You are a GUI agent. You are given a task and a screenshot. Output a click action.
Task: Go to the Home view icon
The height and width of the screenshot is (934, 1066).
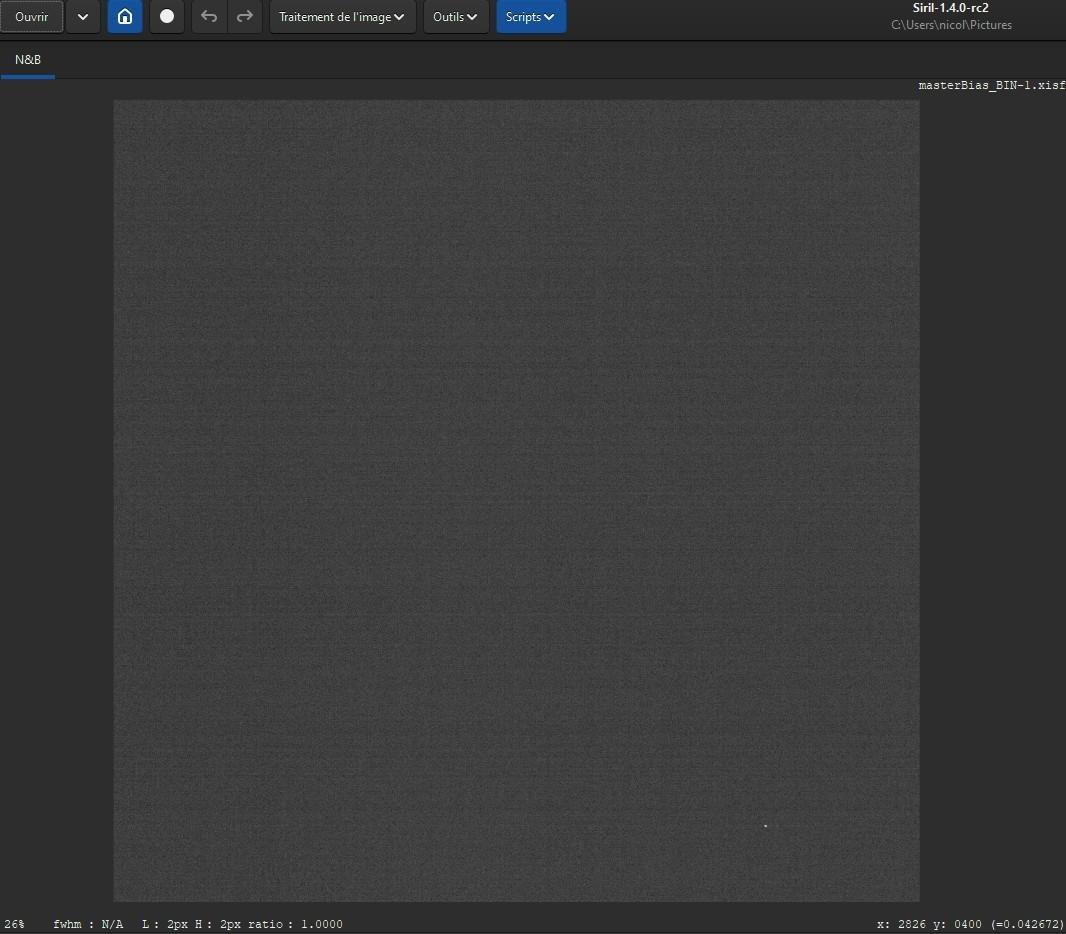(124, 16)
